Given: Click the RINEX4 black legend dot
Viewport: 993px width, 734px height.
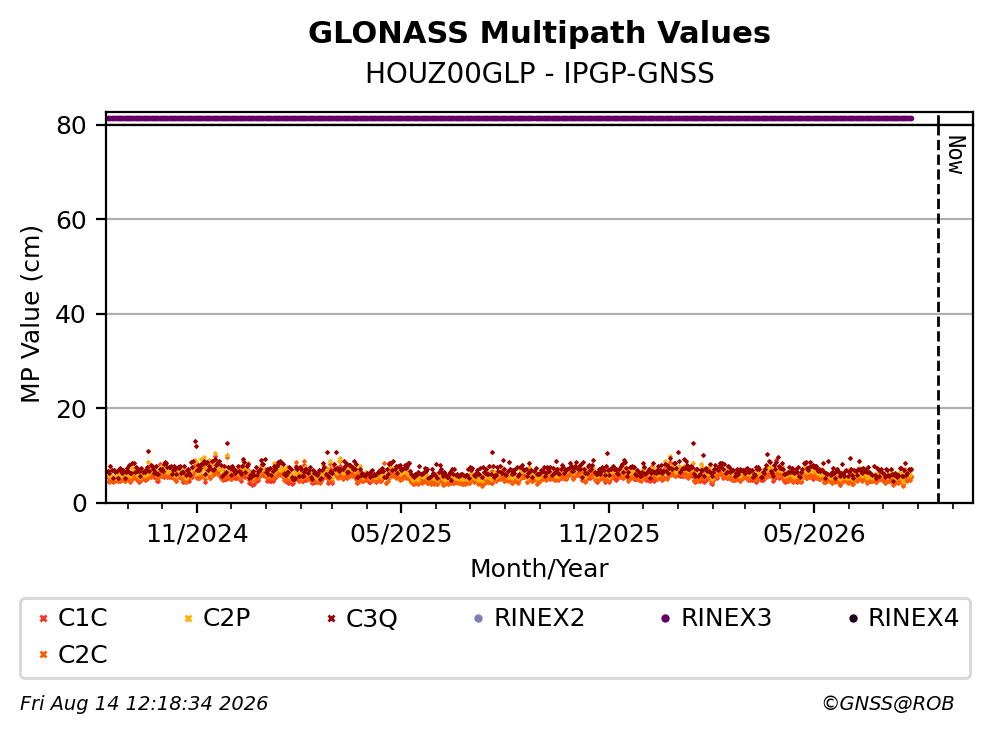Looking at the screenshot, I should [853, 618].
